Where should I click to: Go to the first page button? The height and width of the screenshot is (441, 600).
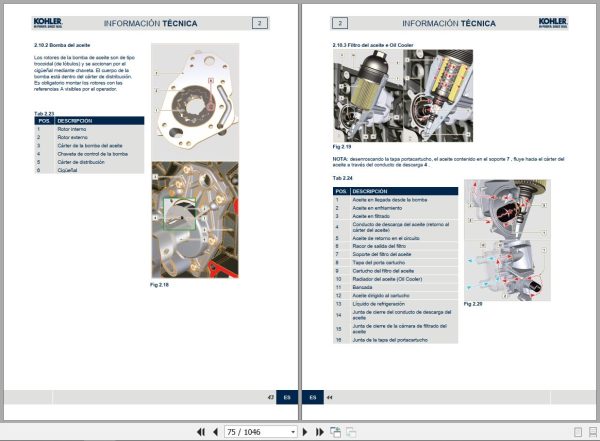point(201,432)
